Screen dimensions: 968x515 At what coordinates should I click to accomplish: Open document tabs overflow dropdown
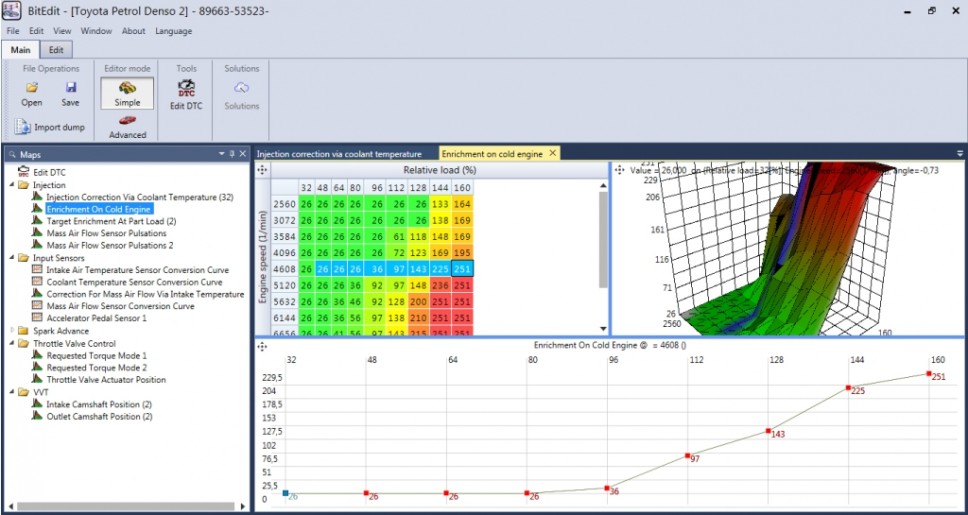pos(960,153)
